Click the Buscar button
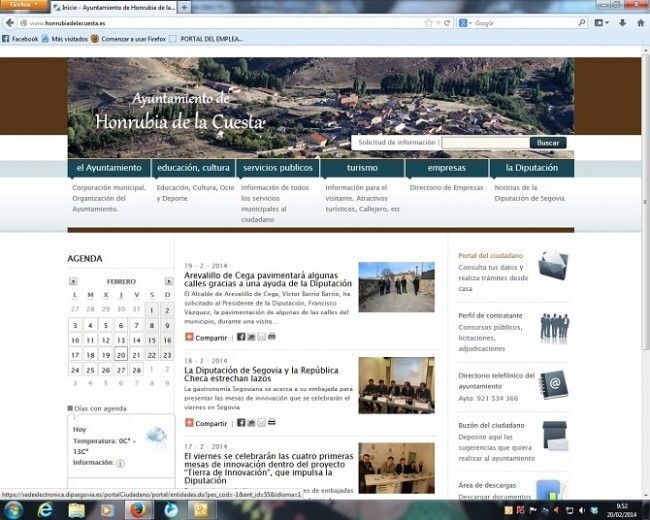Viewport: 650px width, 520px height. tap(547, 143)
